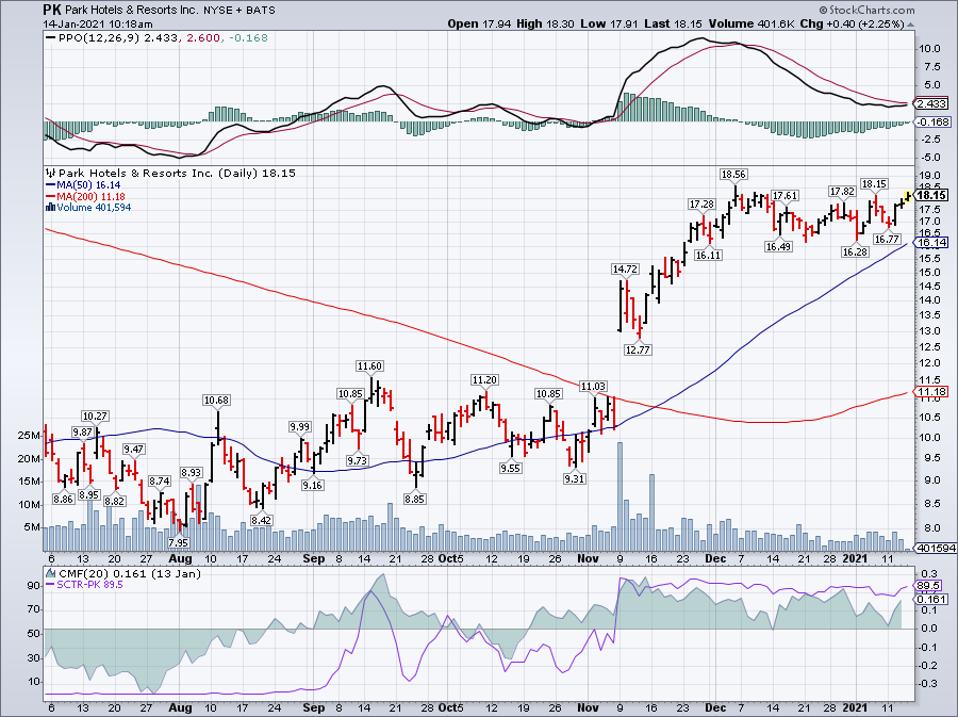Click the PK ticker symbol in header
The height and width of the screenshot is (717, 958).
(51, 10)
